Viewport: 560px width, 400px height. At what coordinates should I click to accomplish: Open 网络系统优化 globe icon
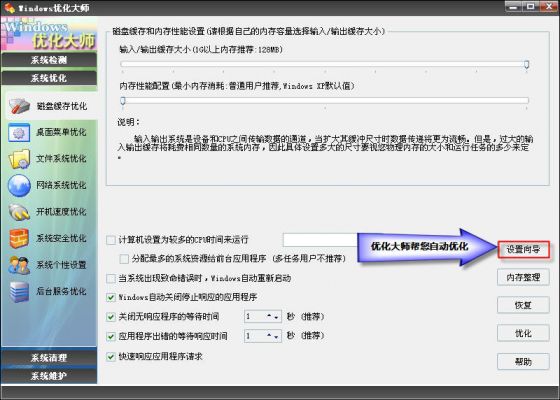click(x=19, y=185)
